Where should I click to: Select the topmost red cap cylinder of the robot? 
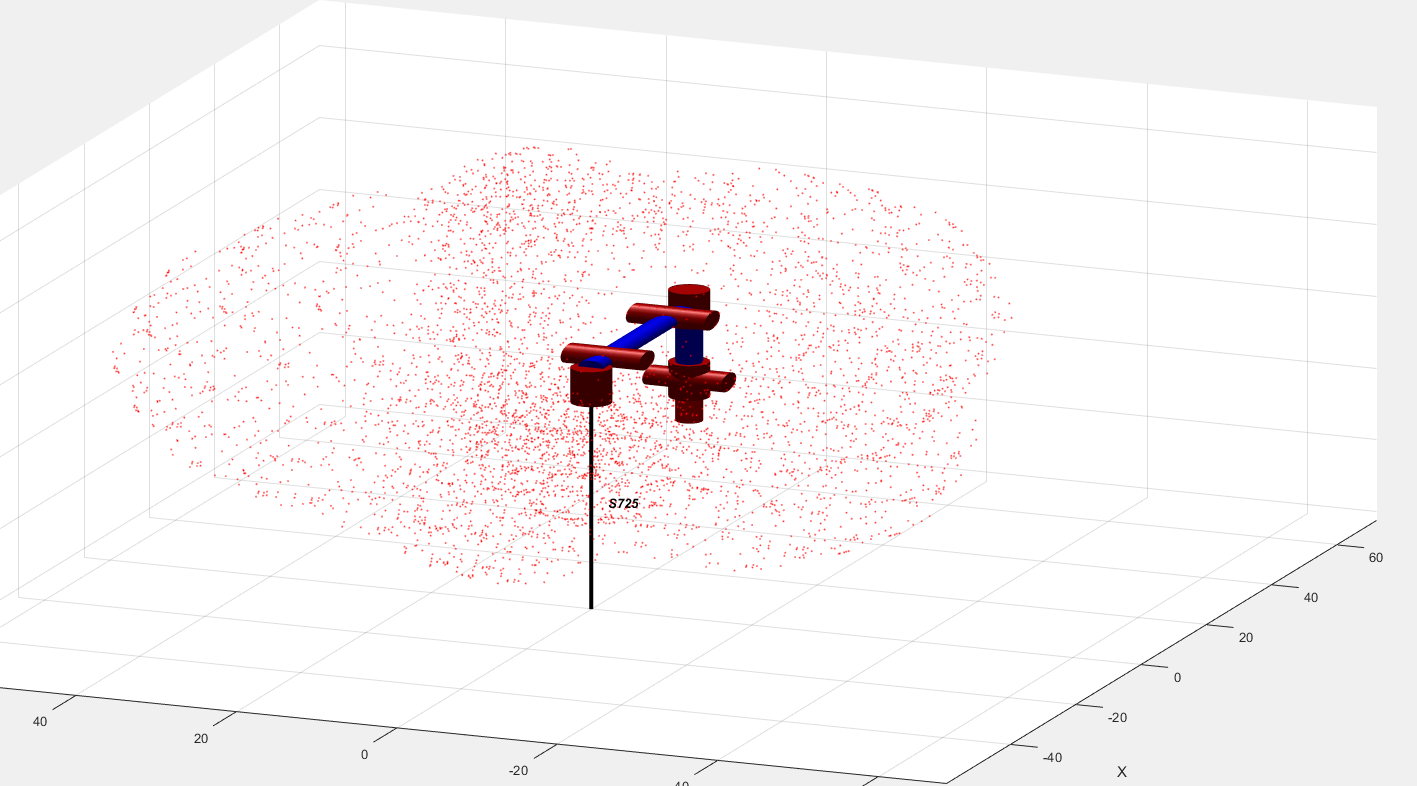pyautogui.click(x=689, y=298)
